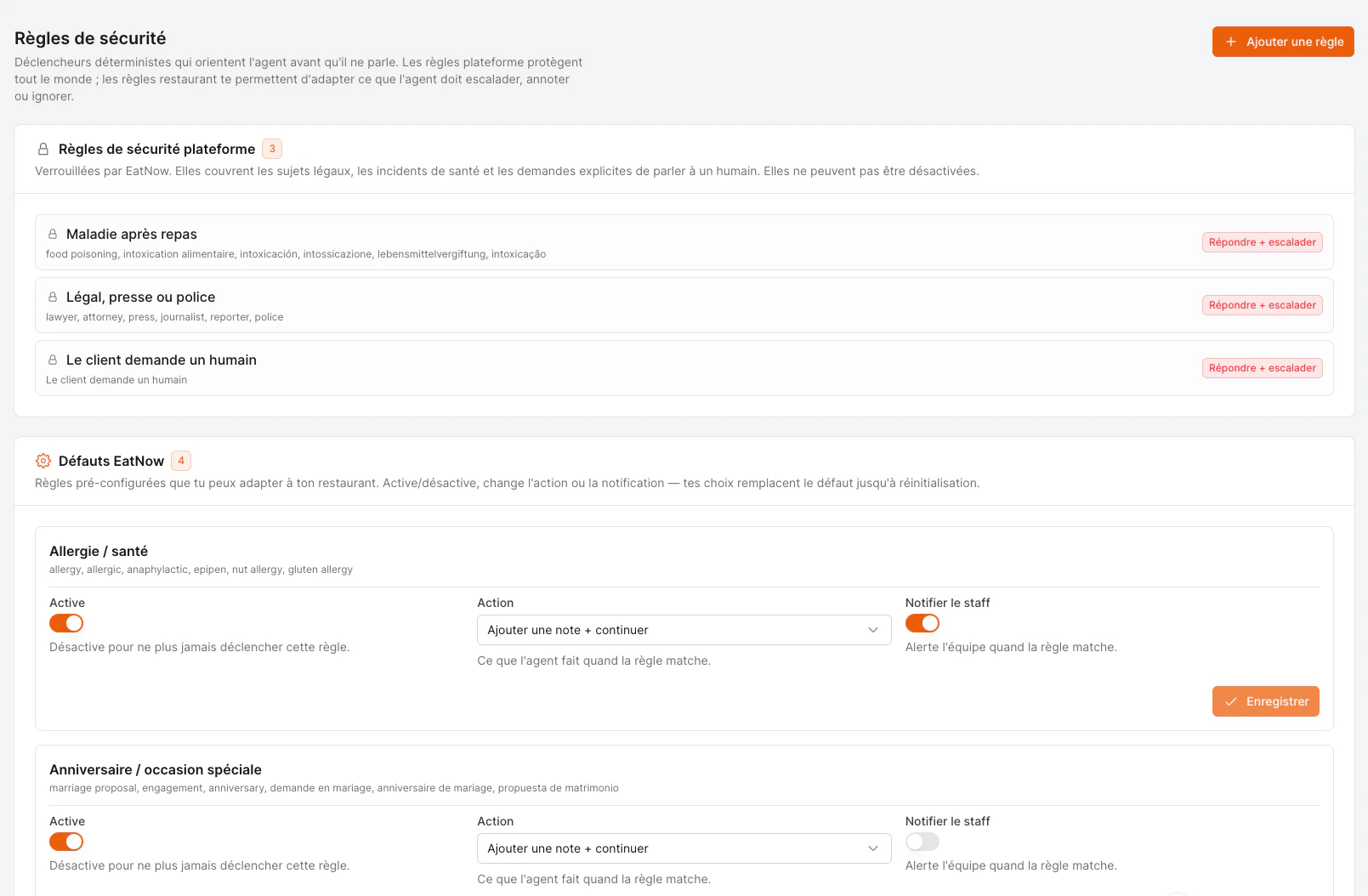Open the Action dropdown for Anniversaire / occasion spéciale
Screen dimensions: 1368x896
coord(684,848)
